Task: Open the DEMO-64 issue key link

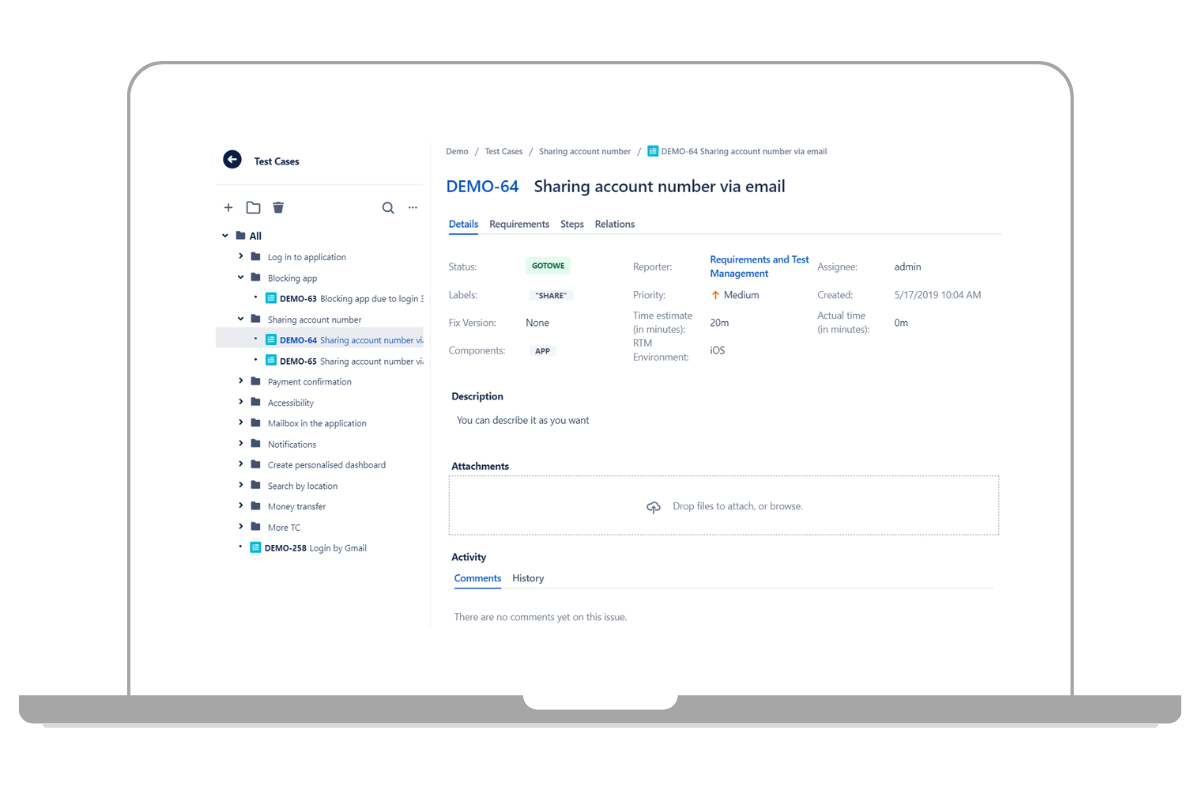Action: [x=482, y=186]
